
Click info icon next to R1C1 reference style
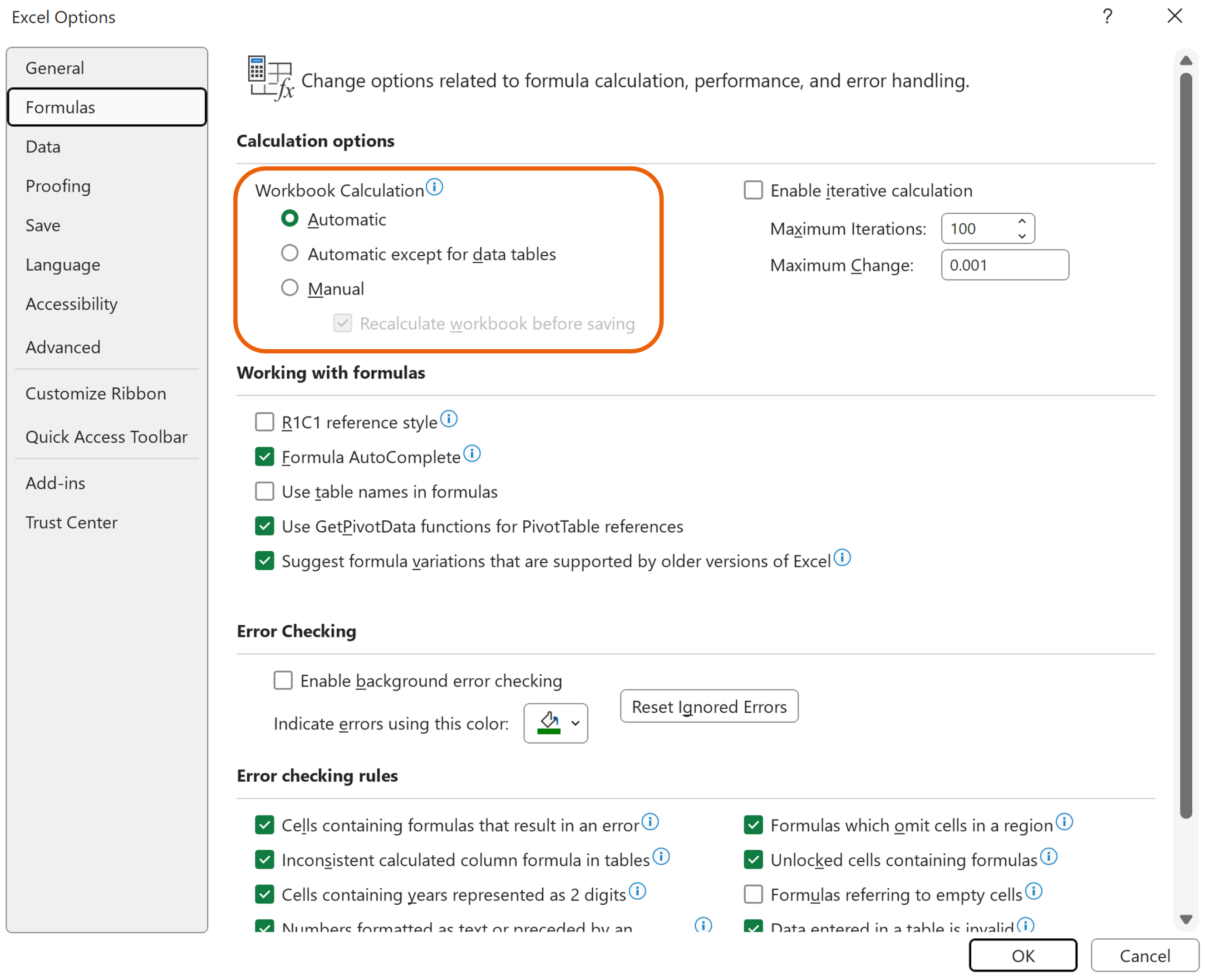[x=449, y=419]
